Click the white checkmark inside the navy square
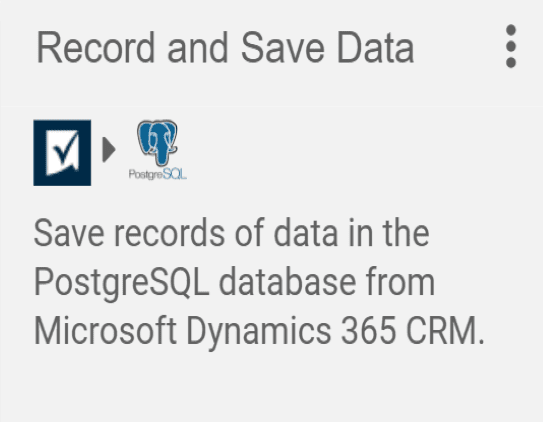The width and height of the screenshot is (543, 422). [x=63, y=152]
